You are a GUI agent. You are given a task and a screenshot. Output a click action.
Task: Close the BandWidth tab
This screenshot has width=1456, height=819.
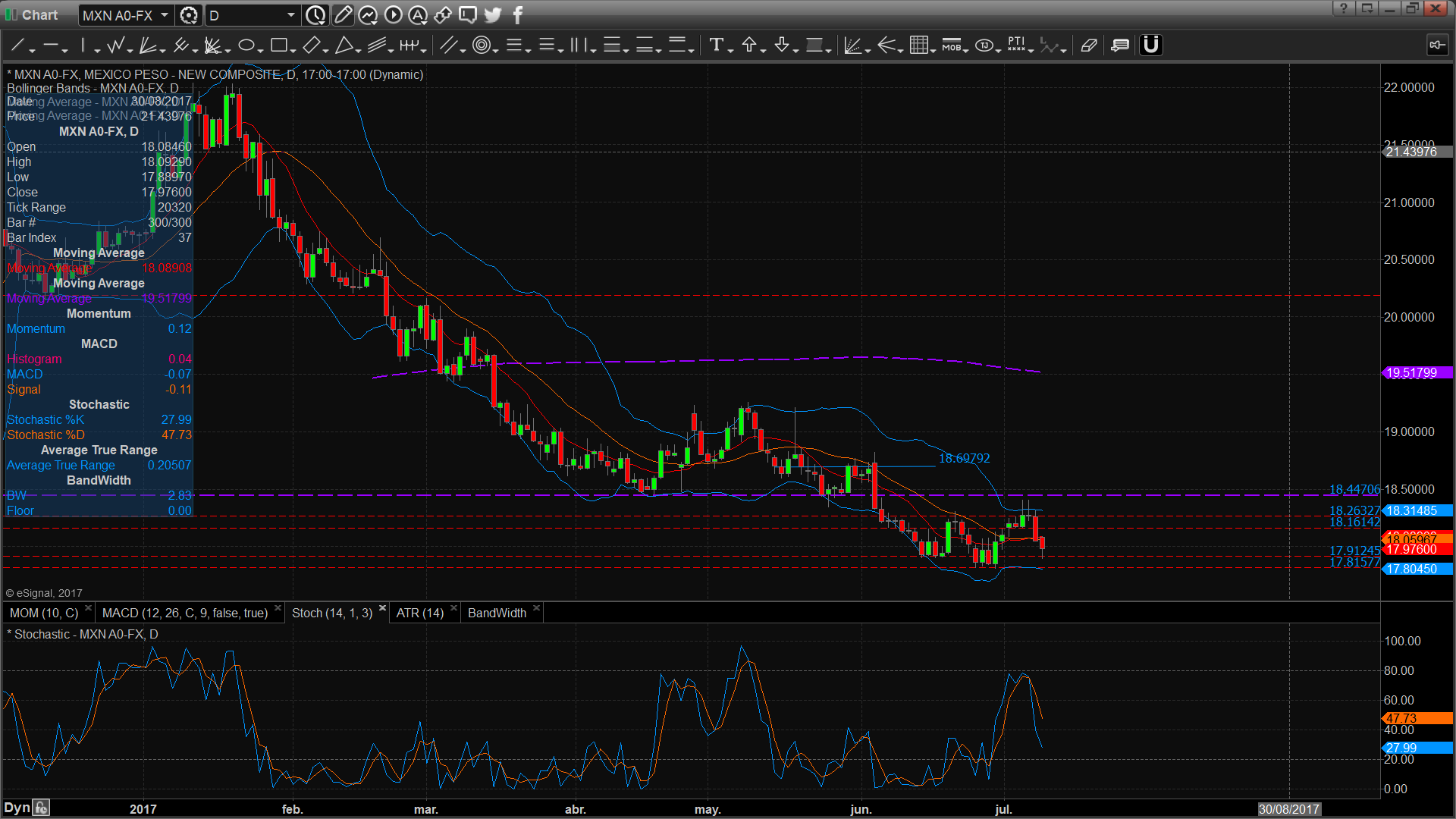tap(537, 608)
